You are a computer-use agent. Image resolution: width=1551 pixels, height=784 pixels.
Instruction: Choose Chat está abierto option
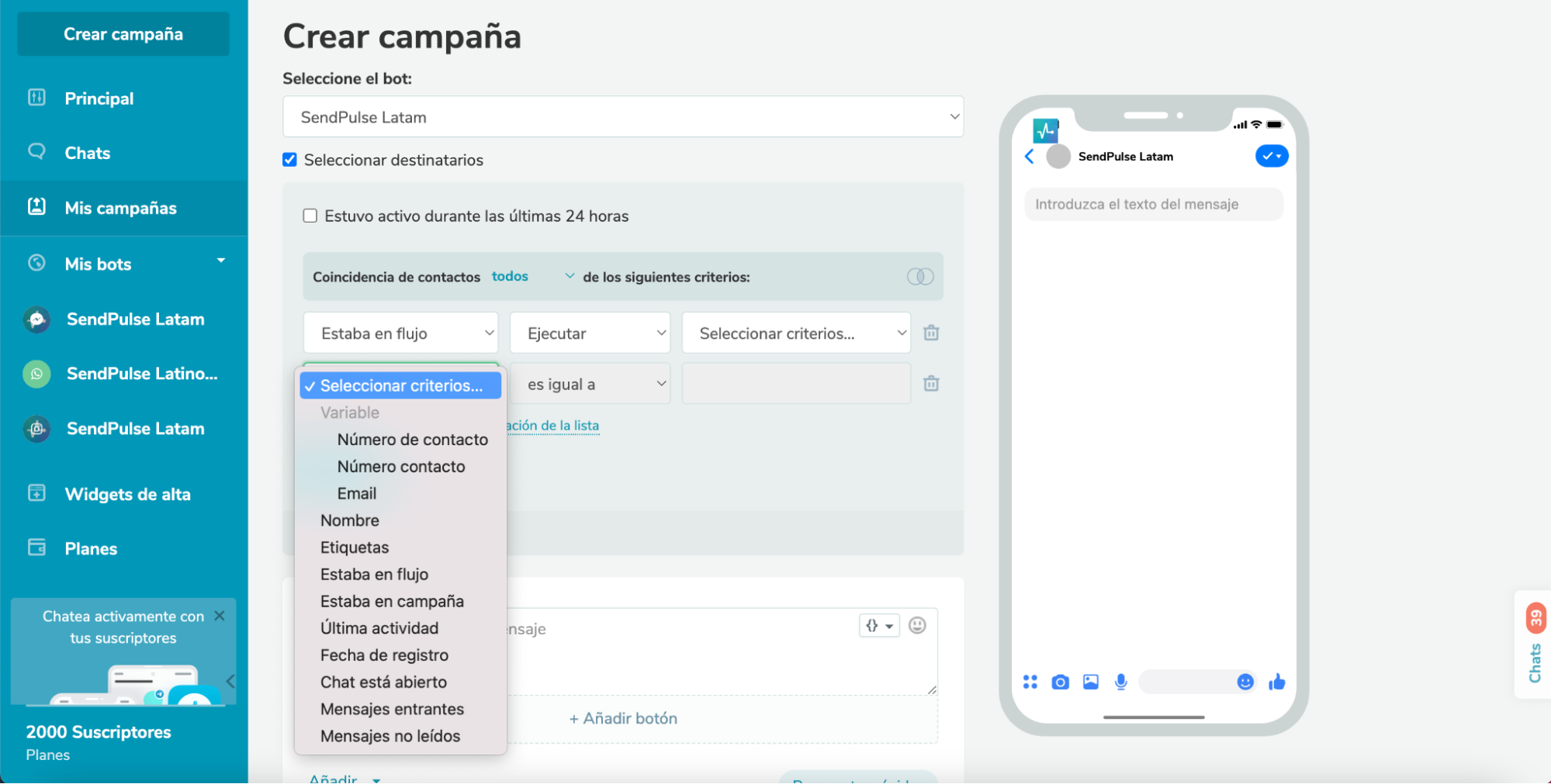[400, 682]
